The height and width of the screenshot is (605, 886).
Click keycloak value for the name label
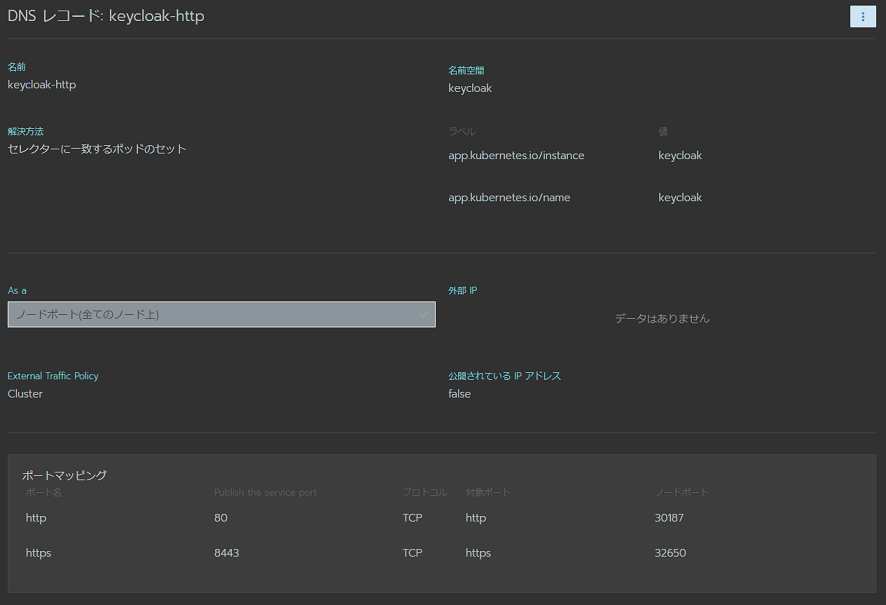pyautogui.click(x=680, y=198)
